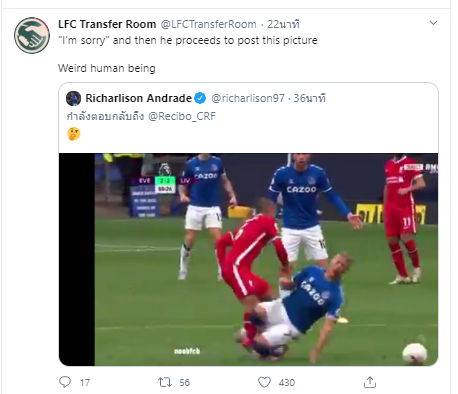Open the share upload icon
The width and height of the screenshot is (458, 394).
click(x=370, y=382)
